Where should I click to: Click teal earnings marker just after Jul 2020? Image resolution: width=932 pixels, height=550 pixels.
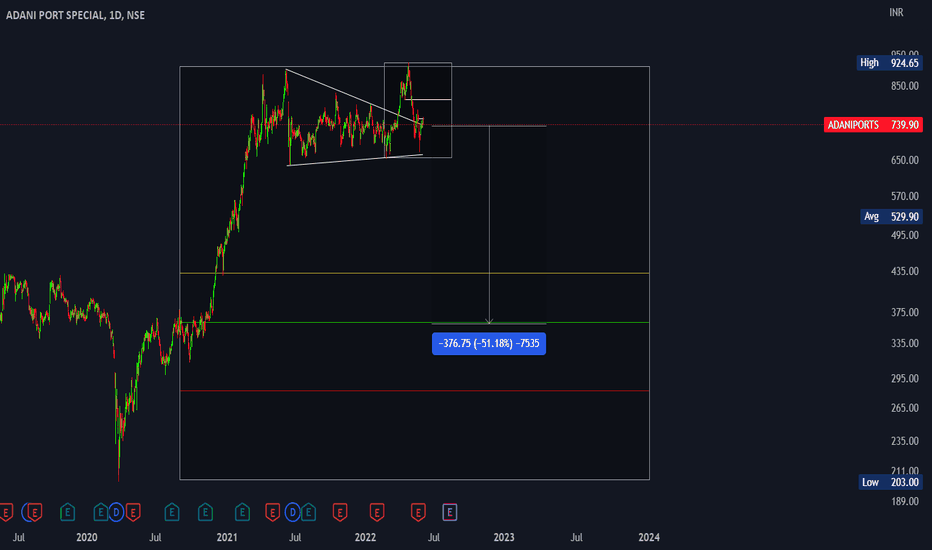[x=172, y=512]
